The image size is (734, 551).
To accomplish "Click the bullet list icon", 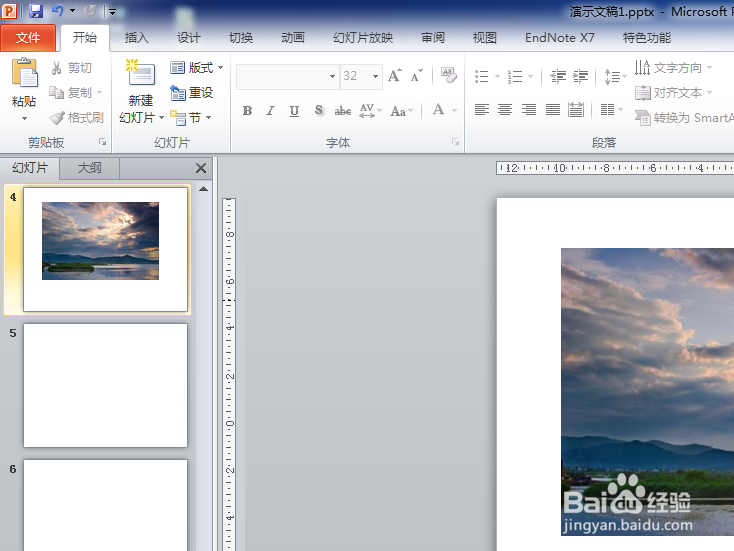I will pos(481,76).
